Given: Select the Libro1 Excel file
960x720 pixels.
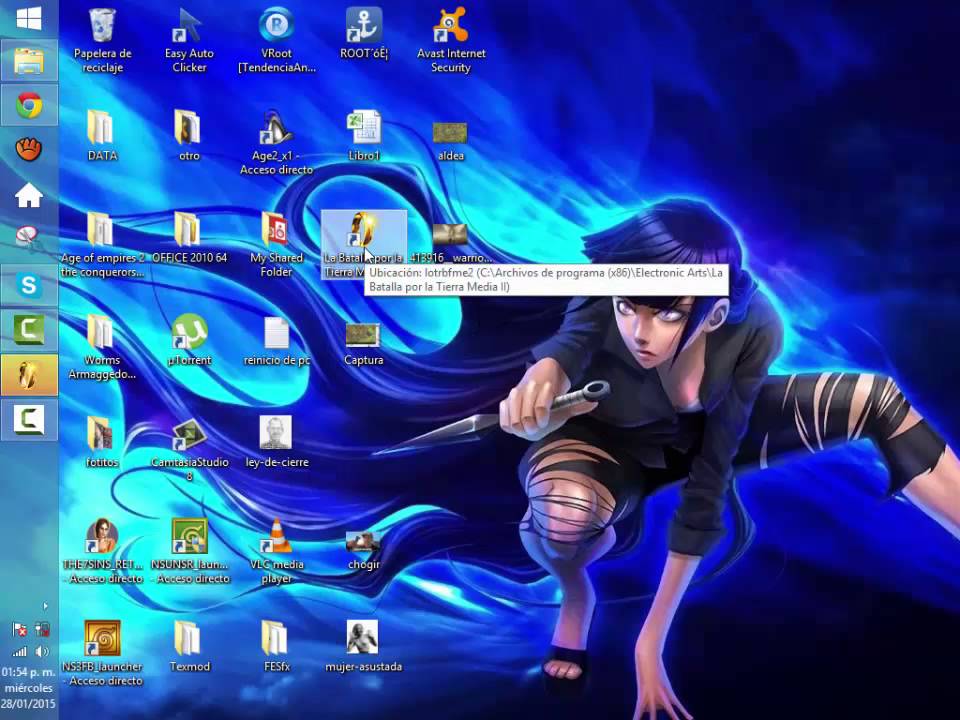Looking at the screenshot, I should click(364, 136).
